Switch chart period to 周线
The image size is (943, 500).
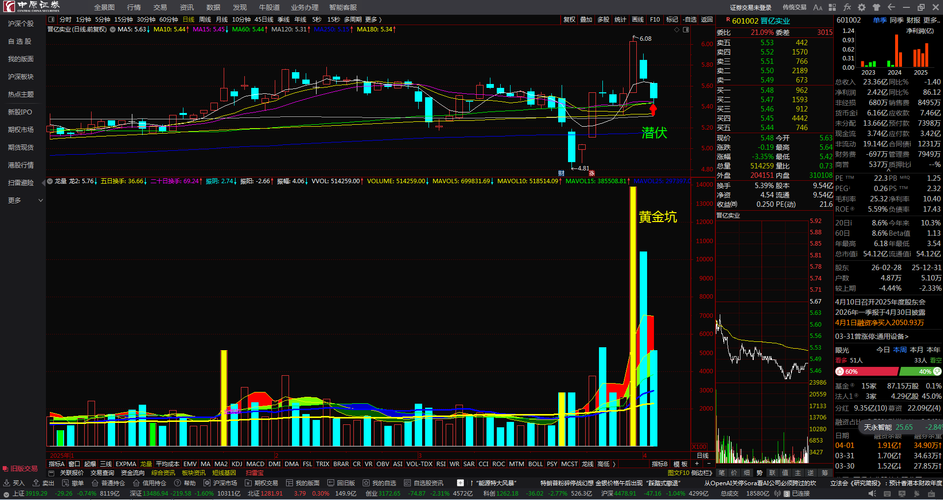[x=204, y=19]
